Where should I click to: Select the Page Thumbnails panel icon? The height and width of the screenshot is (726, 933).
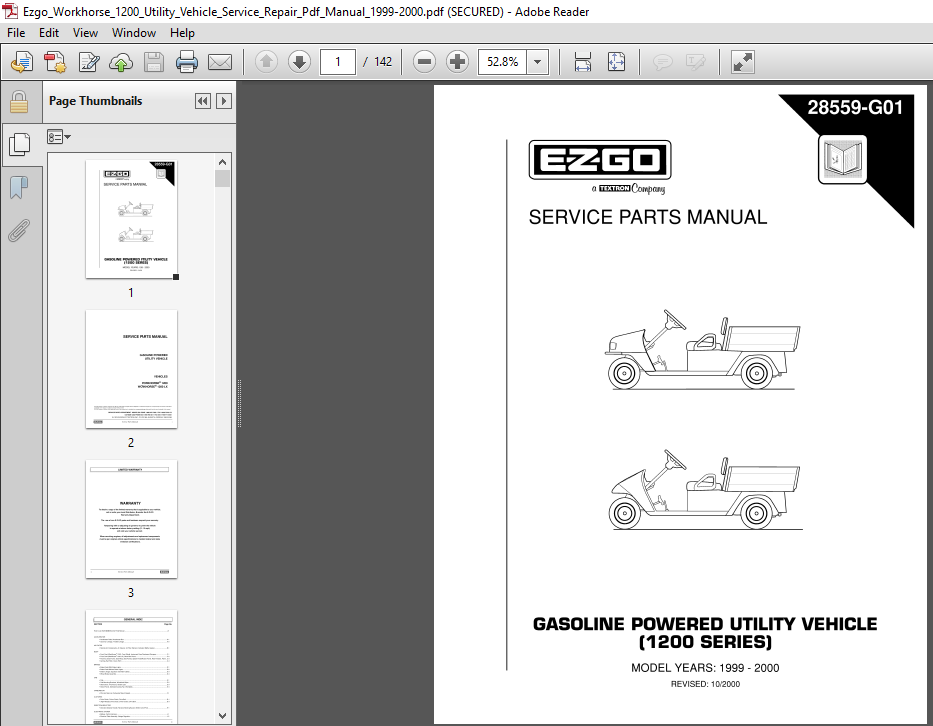20,144
